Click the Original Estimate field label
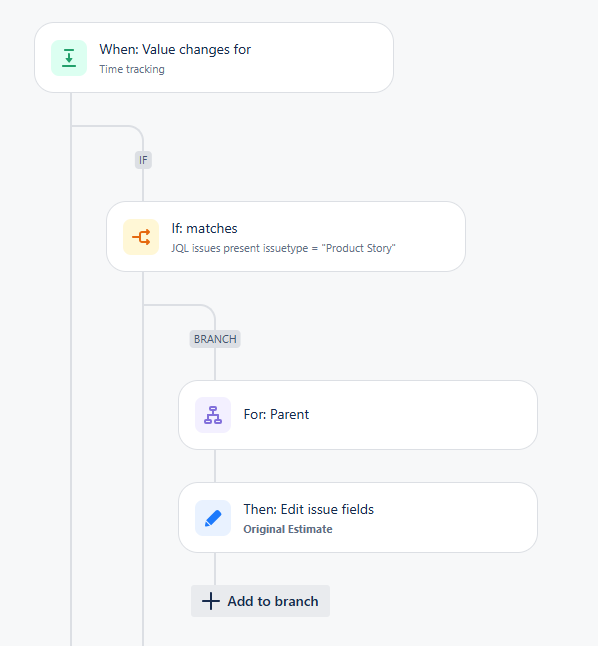This screenshot has width=598, height=646. tap(288, 529)
